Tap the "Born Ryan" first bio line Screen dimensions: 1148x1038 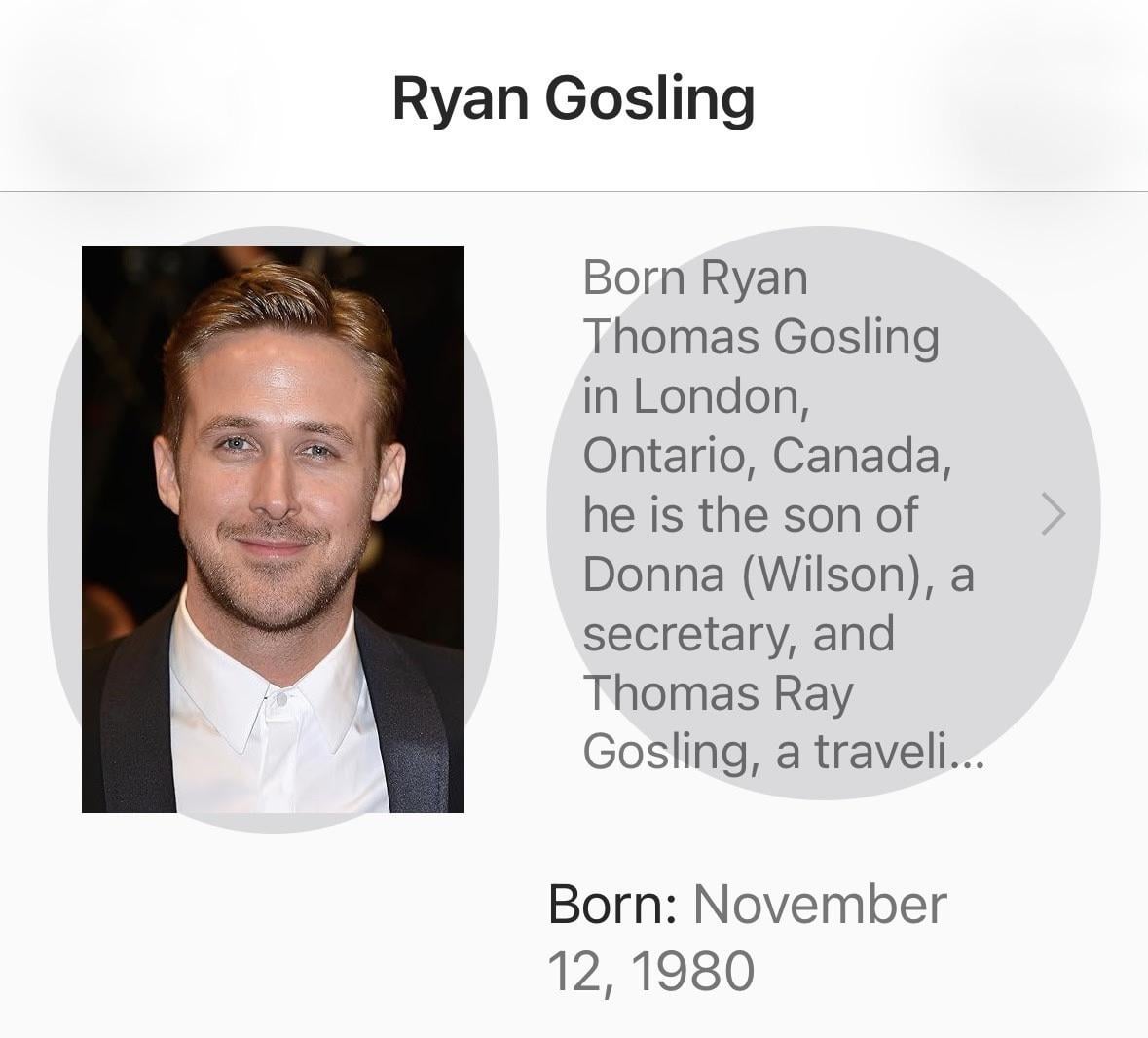[695, 278]
